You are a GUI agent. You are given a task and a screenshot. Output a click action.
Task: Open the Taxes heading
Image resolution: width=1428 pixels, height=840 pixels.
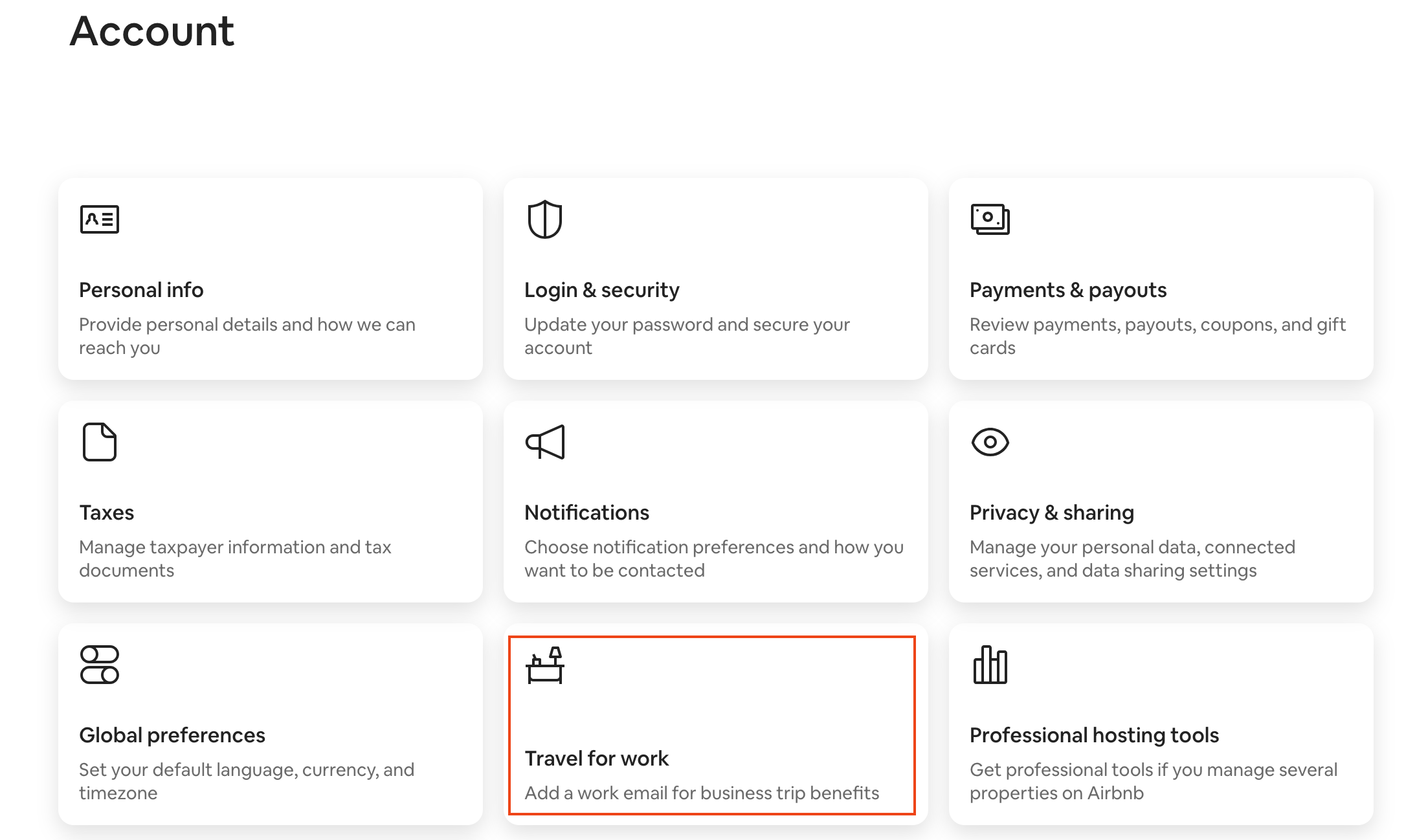click(x=107, y=513)
